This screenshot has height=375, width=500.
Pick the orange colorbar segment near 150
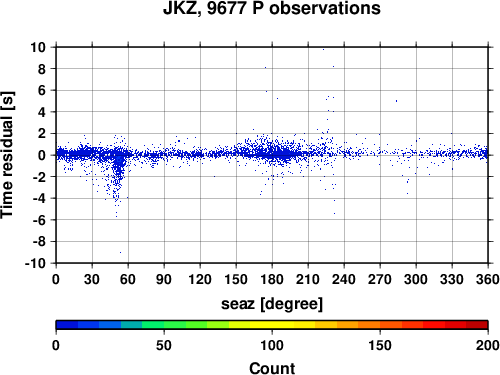[x=380, y=325]
